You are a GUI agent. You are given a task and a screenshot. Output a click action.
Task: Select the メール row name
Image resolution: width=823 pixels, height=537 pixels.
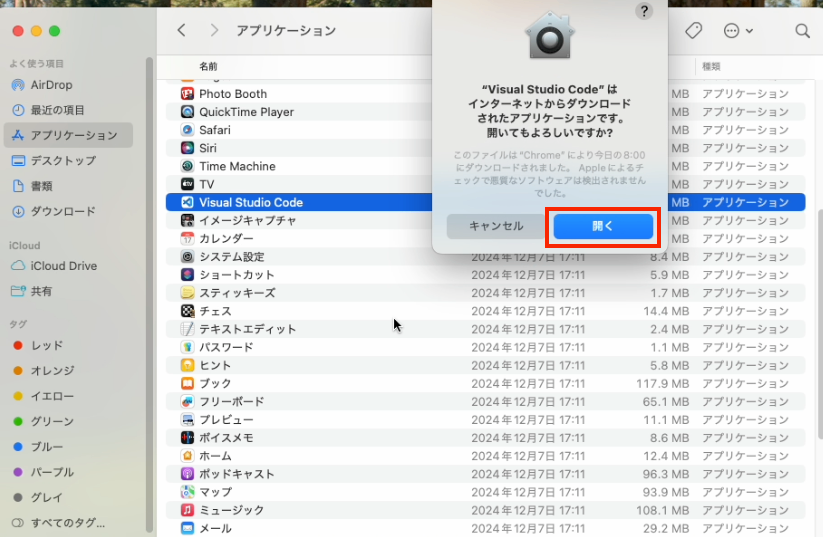(x=215, y=529)
